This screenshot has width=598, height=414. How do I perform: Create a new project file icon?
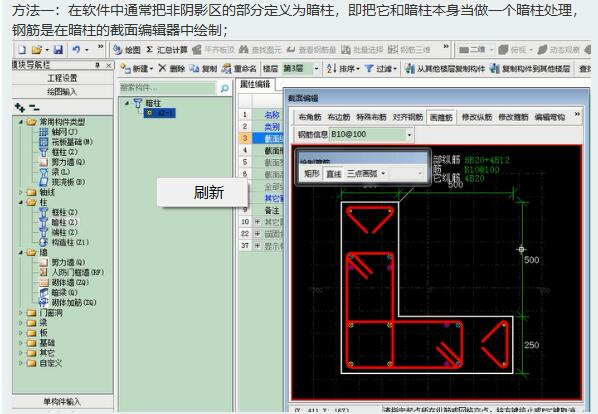point(22,50)
